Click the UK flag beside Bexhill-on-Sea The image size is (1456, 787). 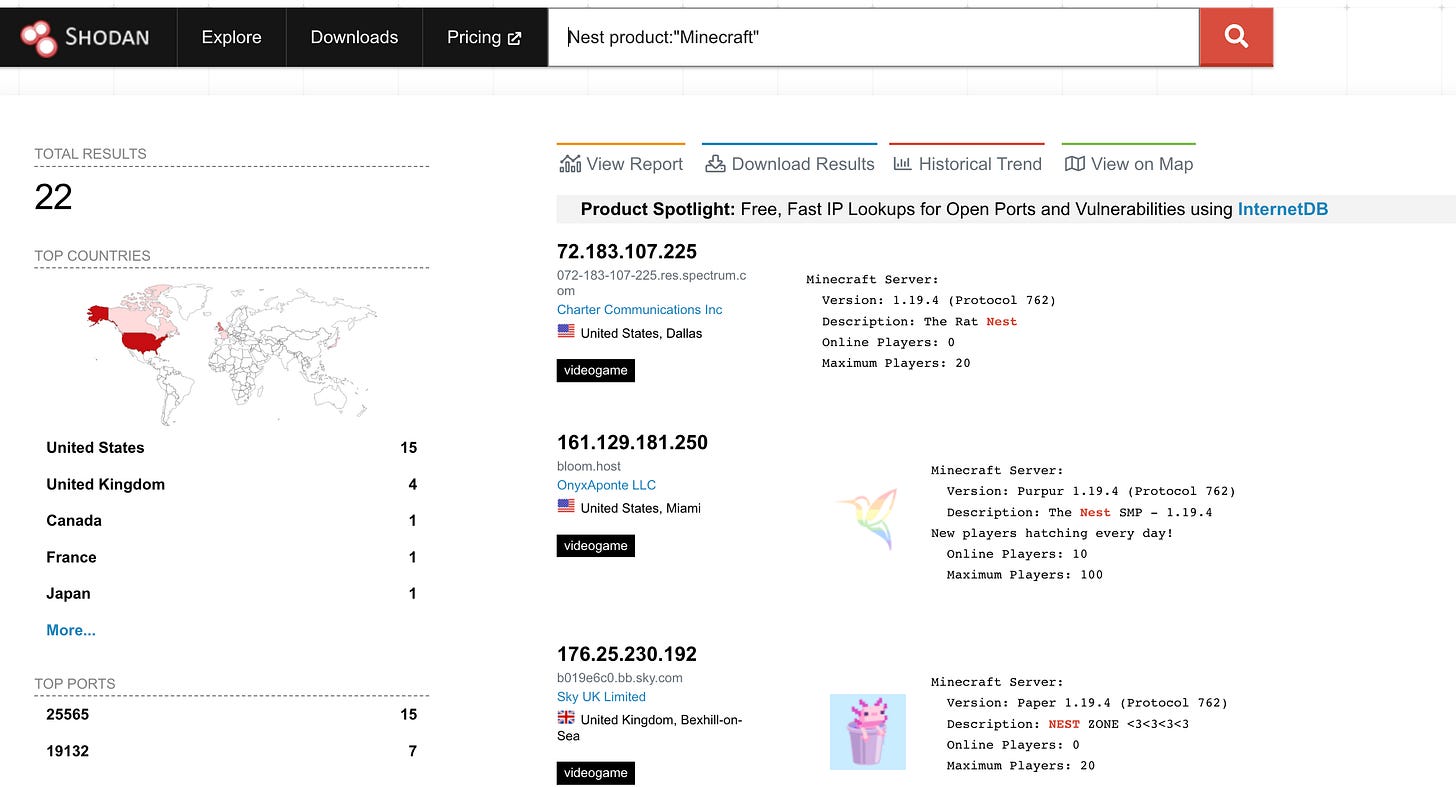(566, 718)
